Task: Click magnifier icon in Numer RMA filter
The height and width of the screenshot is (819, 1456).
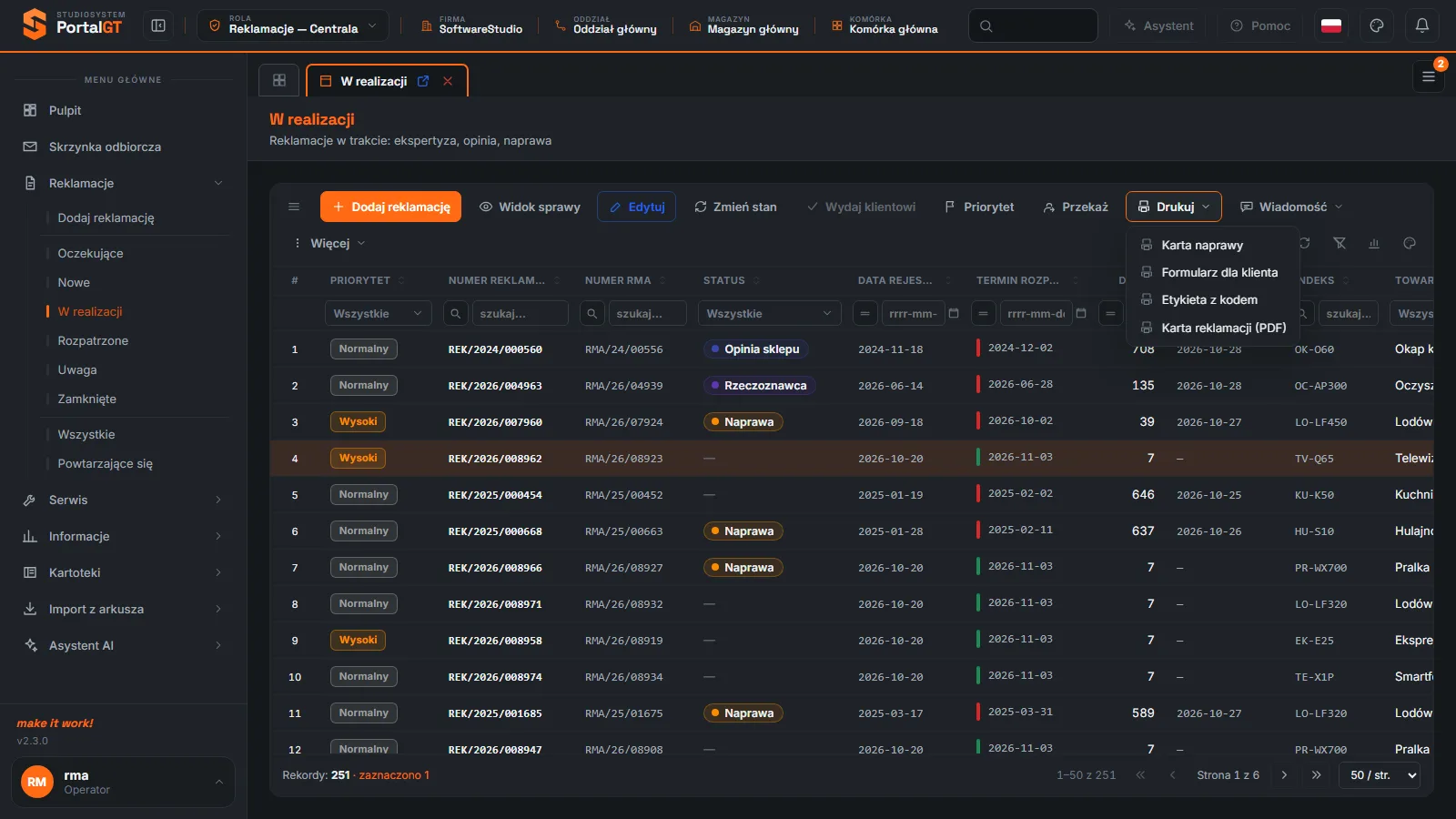Action: point(592,313)
